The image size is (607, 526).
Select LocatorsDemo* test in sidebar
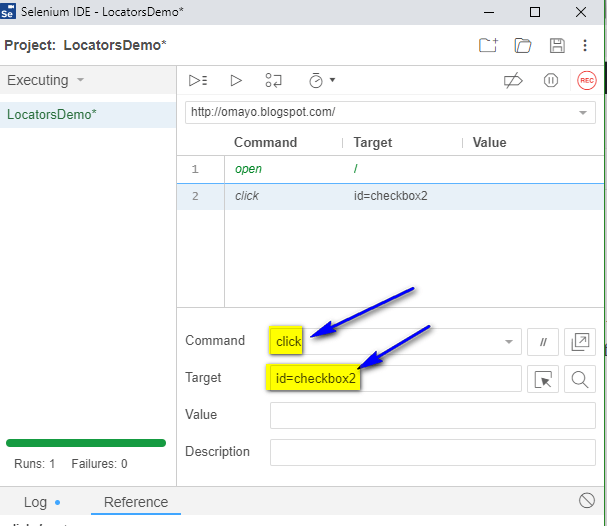point(88,115)
